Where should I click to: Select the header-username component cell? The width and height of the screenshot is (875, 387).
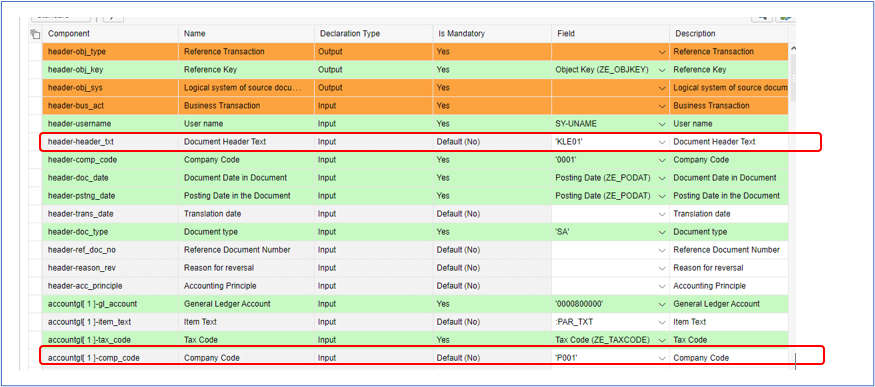[x=110, y=124]
